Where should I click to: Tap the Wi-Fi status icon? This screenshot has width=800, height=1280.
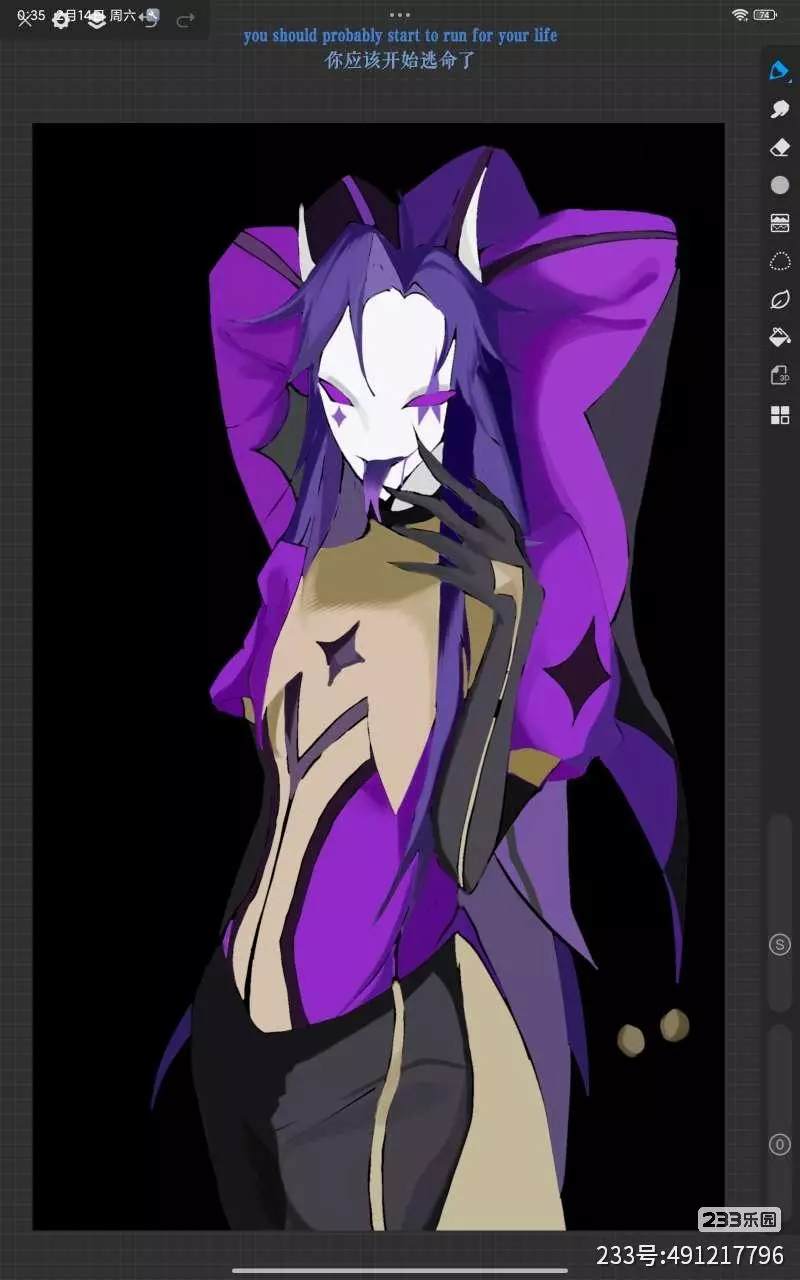(740, 15)
